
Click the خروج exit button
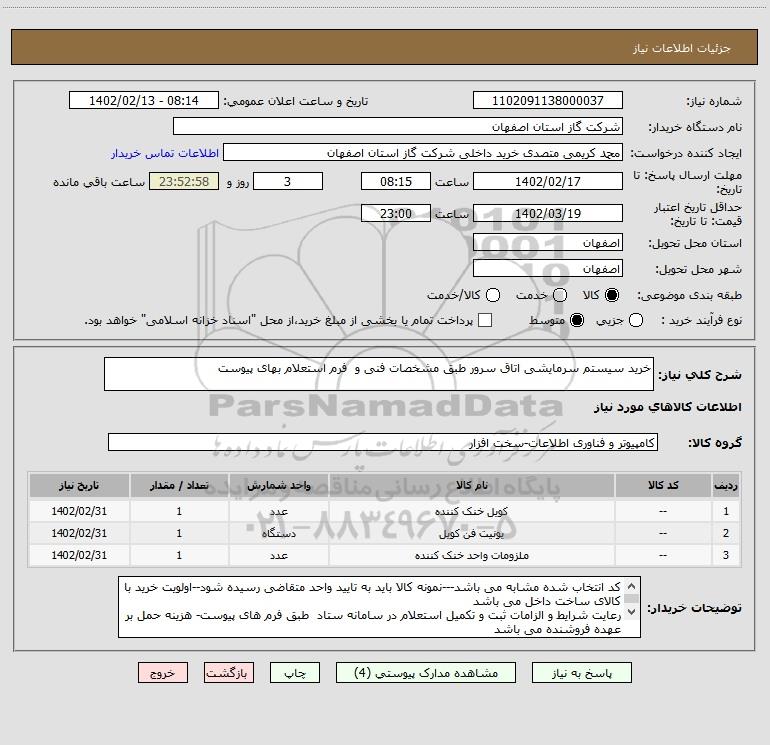point(163,673)
